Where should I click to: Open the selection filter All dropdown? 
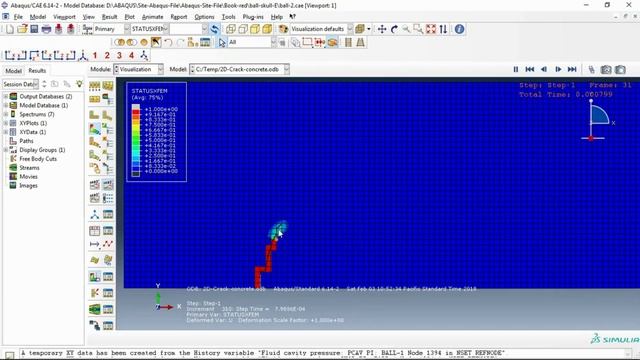[x=252, y=42]
